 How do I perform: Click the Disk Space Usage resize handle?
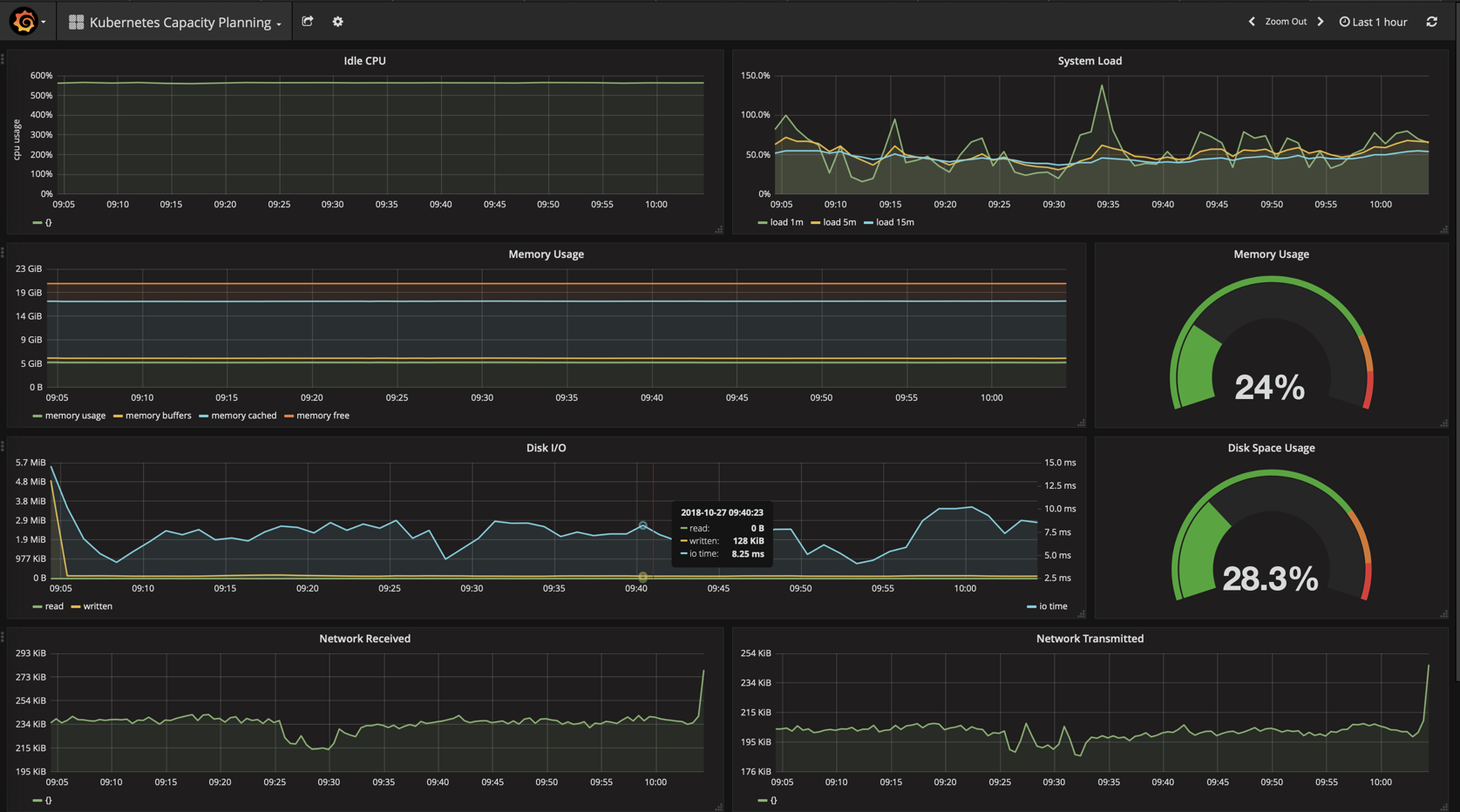tap(1444, 614)
